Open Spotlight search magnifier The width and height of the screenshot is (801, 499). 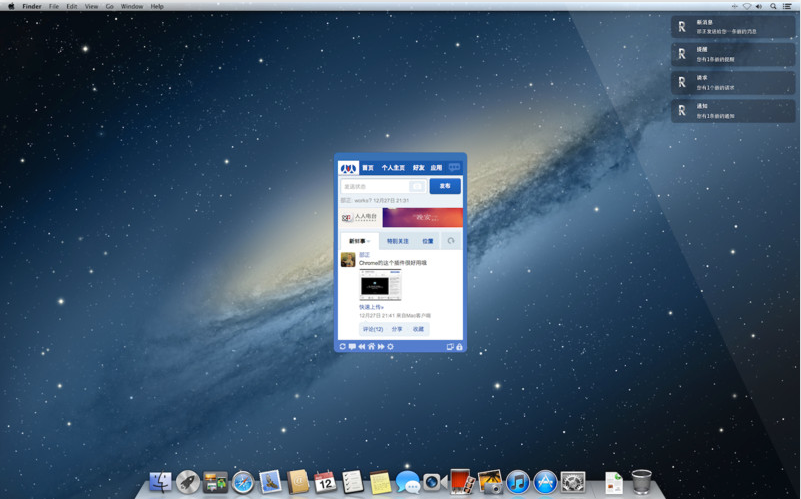point(773,6)
